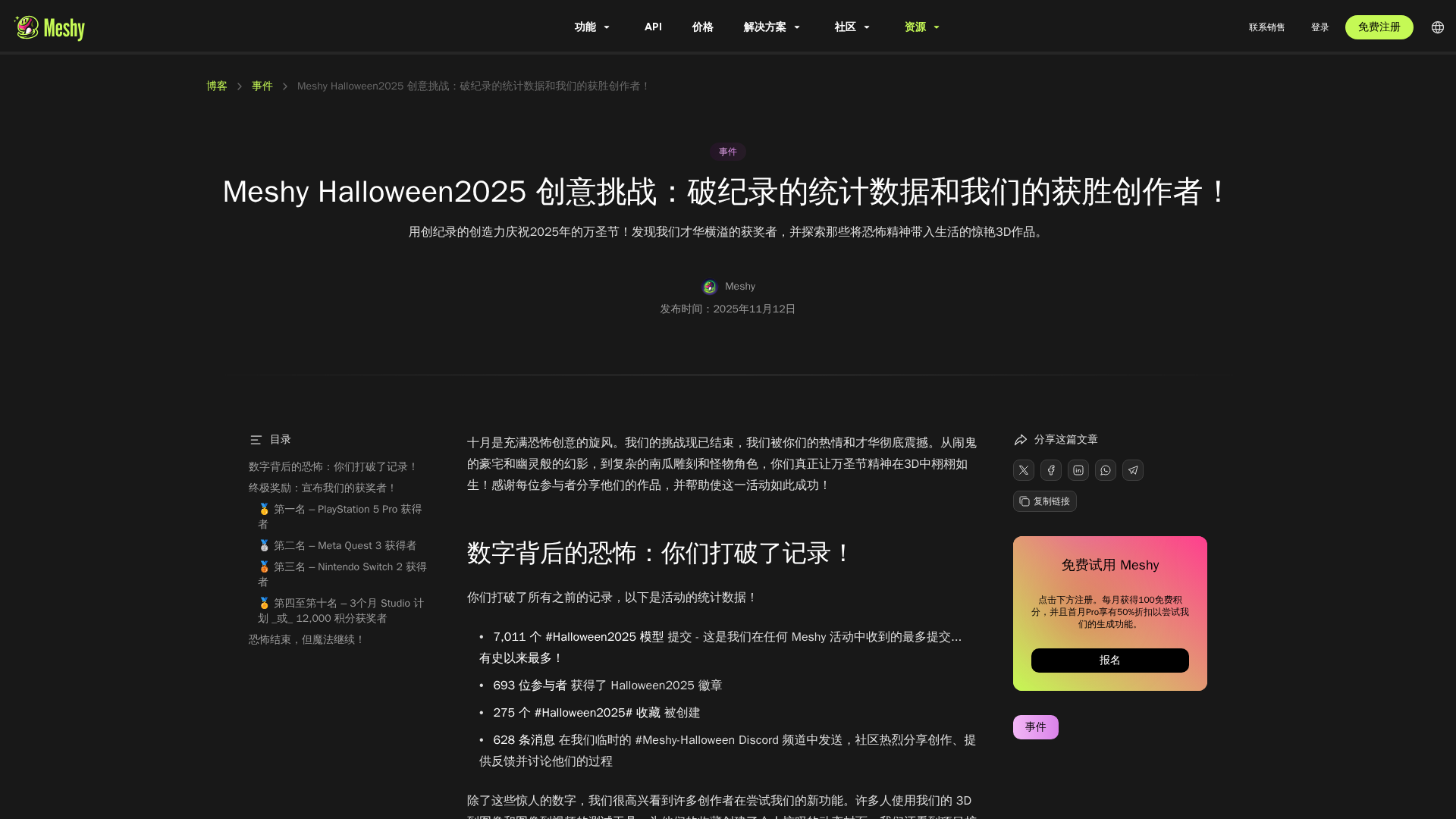Screen dimensions: 1456x819
Task: Share article on LinkedIn
Action: [x=1078, y=470]
